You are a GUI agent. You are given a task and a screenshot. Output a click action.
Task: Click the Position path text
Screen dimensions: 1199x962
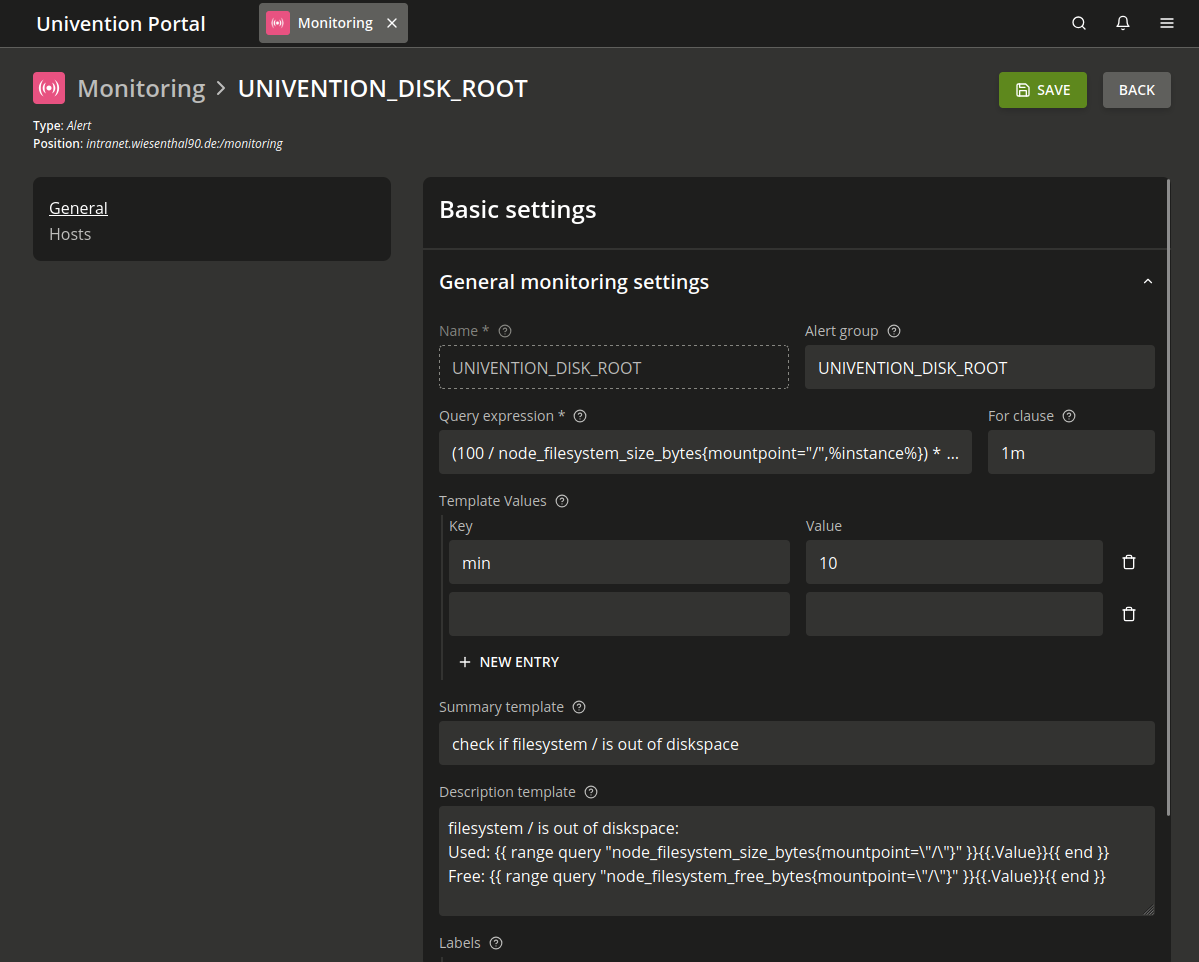point(184,144)
